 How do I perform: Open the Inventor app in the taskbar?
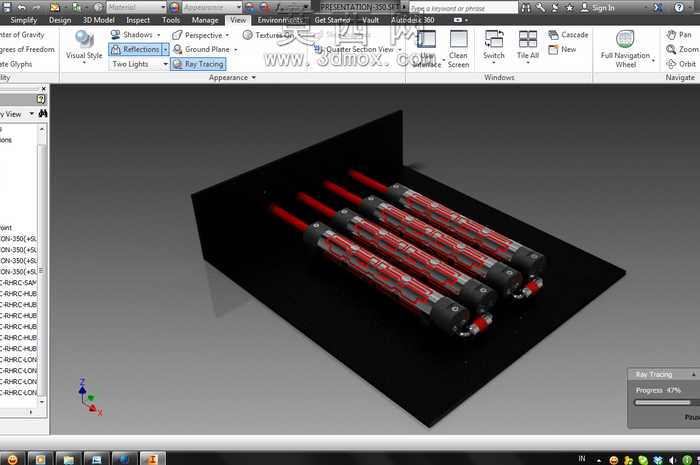pyautogui.click(x=153, y=458)
